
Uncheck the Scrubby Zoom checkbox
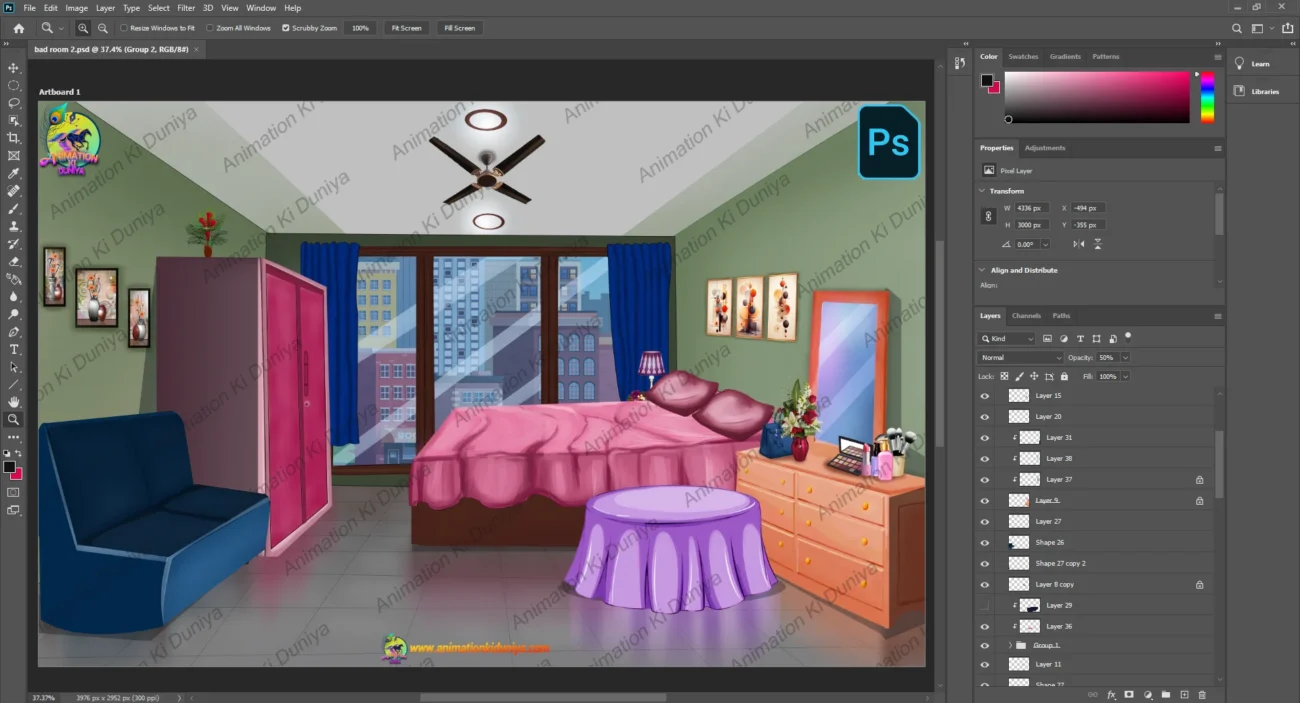286,28
